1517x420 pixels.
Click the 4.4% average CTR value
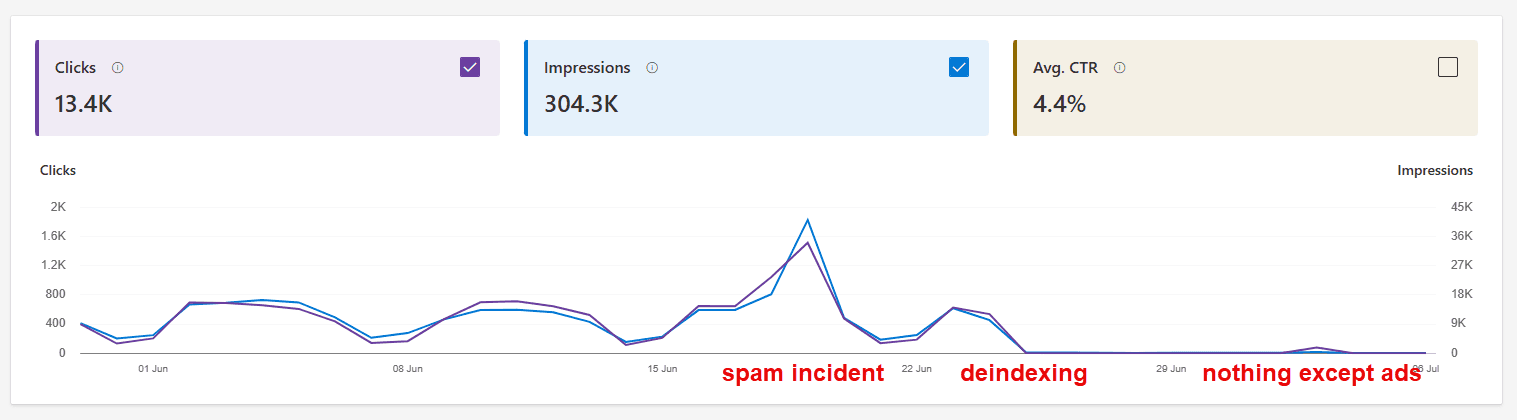click(1059, 103)
